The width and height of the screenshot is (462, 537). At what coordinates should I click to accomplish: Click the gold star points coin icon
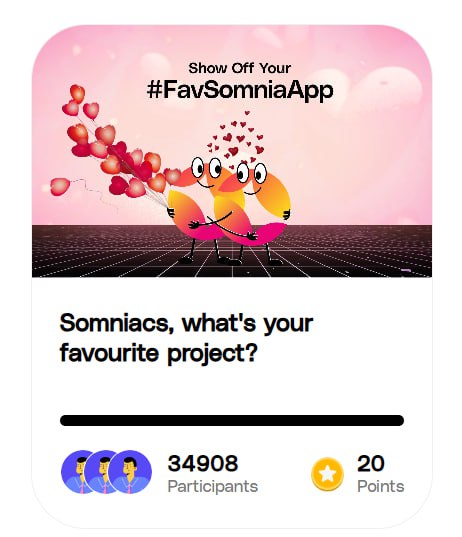point(327,474)
